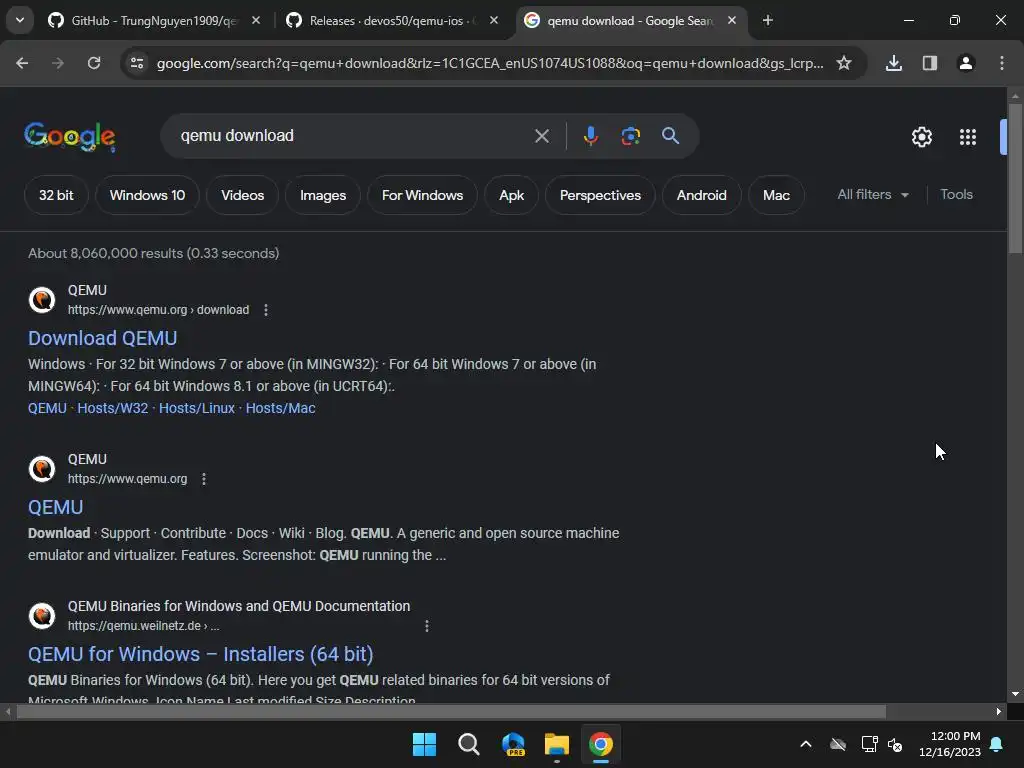Submit search with magnifier icon
This screenshot has width=1024, height=768.
(671, 136)
